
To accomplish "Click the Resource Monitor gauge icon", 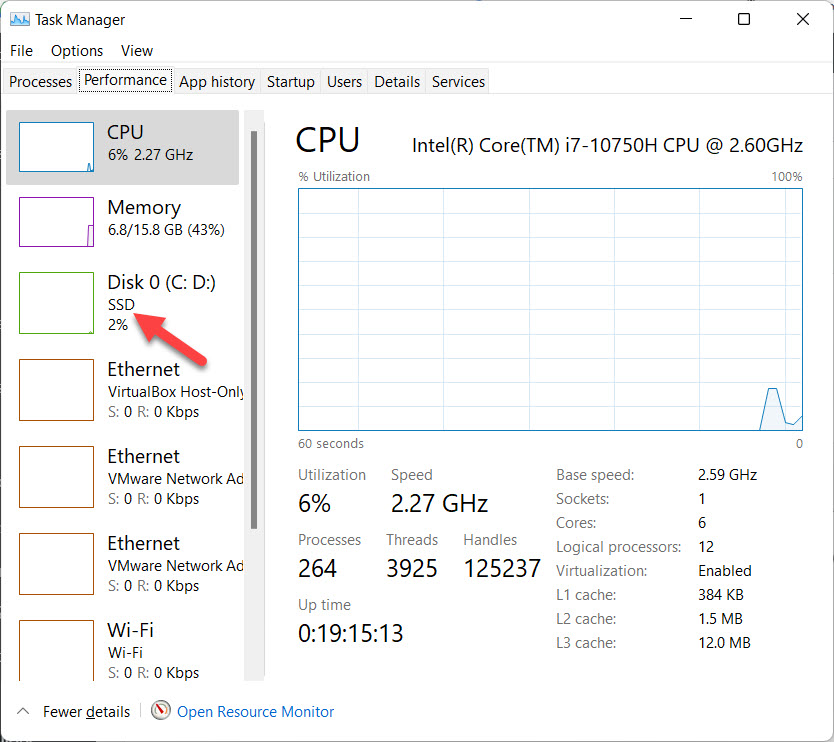I will (161, 711).
